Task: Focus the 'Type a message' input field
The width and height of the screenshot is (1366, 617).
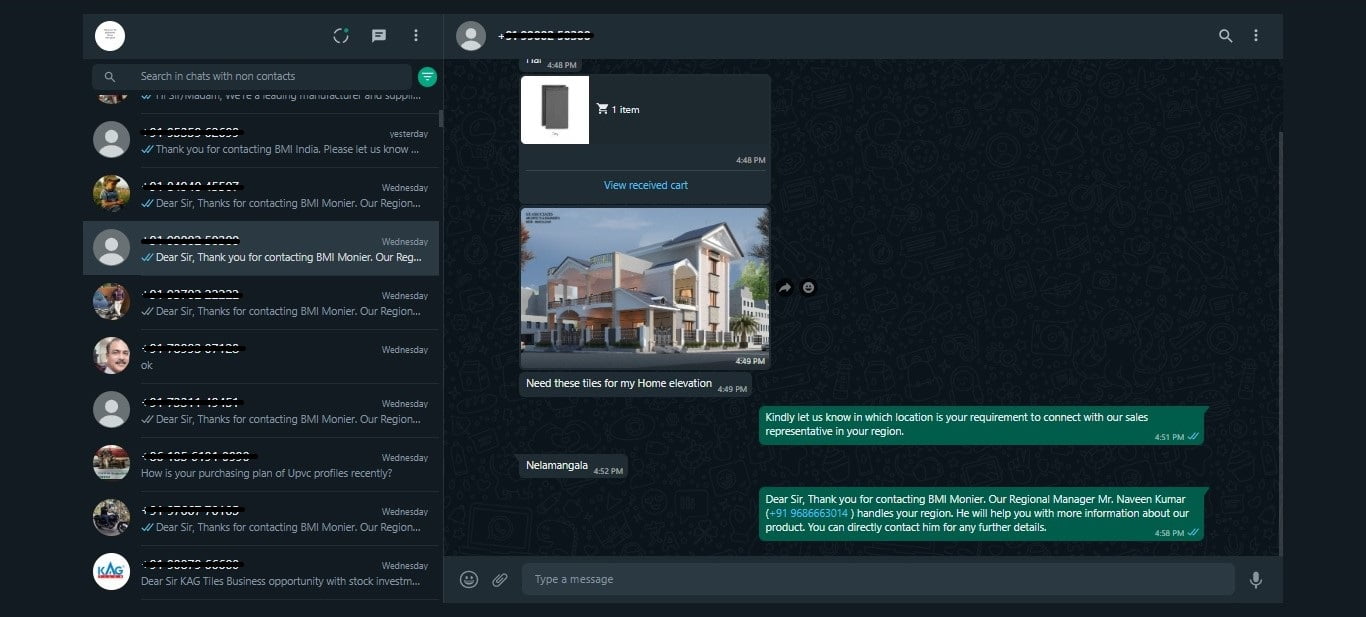Action: tap(878, 579)
